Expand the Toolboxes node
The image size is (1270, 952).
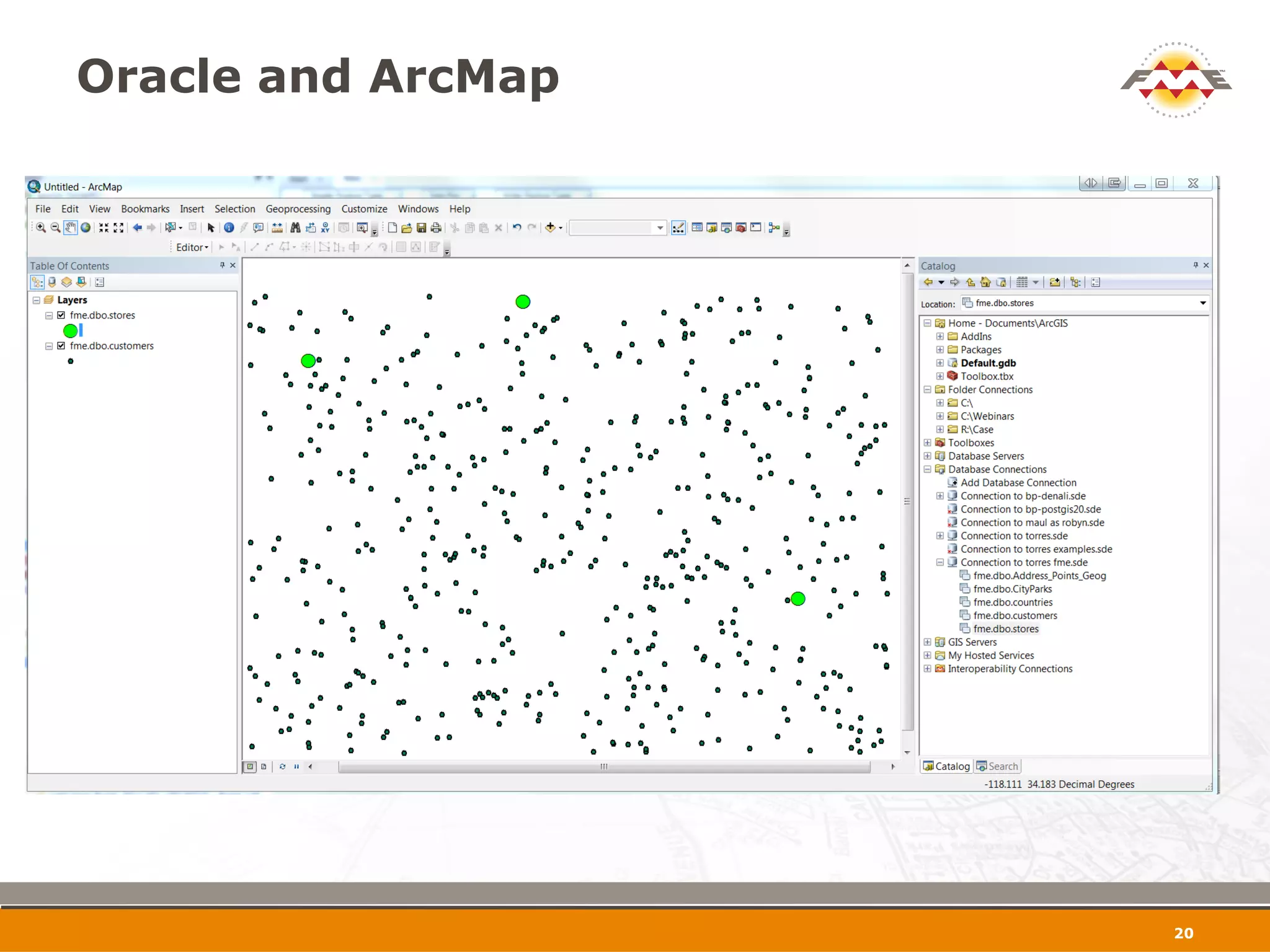(x=927, y=443)
